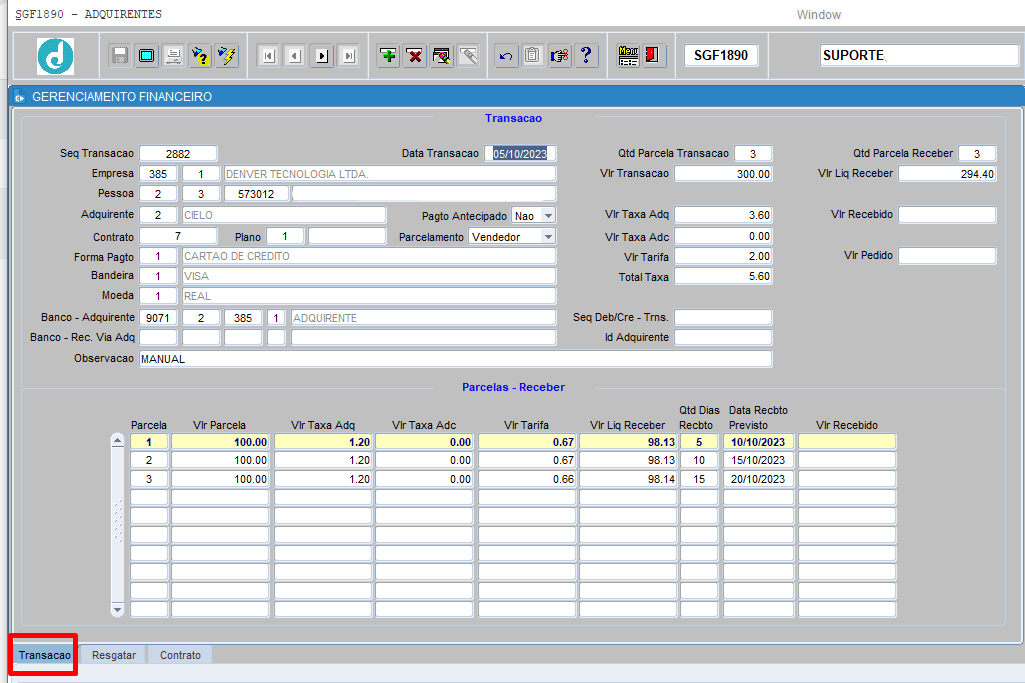The width and height of the screenshot is (1025, 683).
Task: Click the Vlr Tarifa field in Transacao
Action: [723, 256]
